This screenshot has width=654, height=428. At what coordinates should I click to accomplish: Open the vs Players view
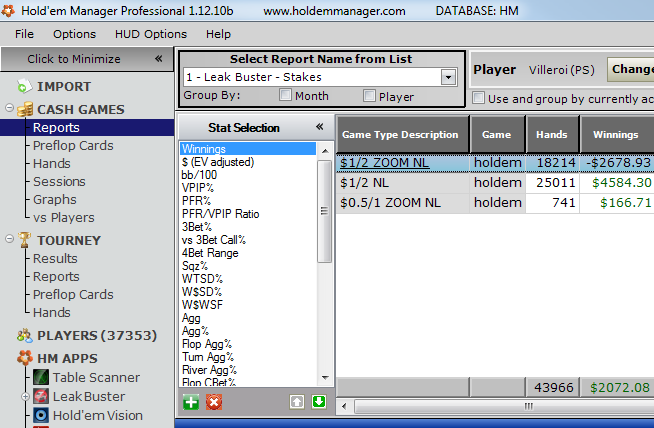pyautogui.click(x=64, y=217)
